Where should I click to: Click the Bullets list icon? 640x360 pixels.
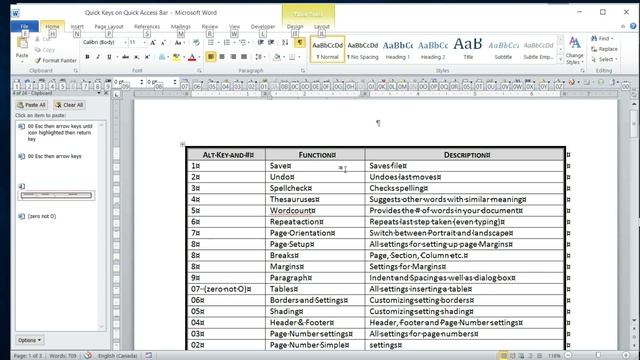[211, 42]
